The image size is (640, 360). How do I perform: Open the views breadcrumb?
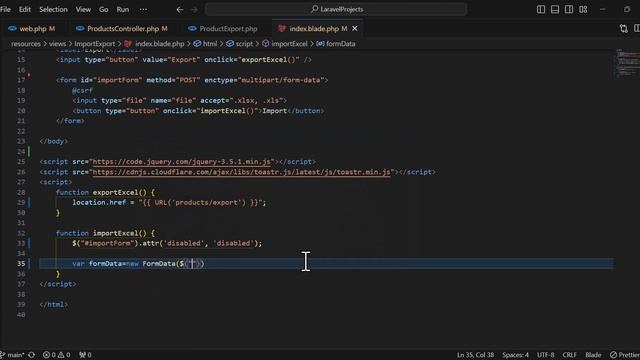point(57,44)
